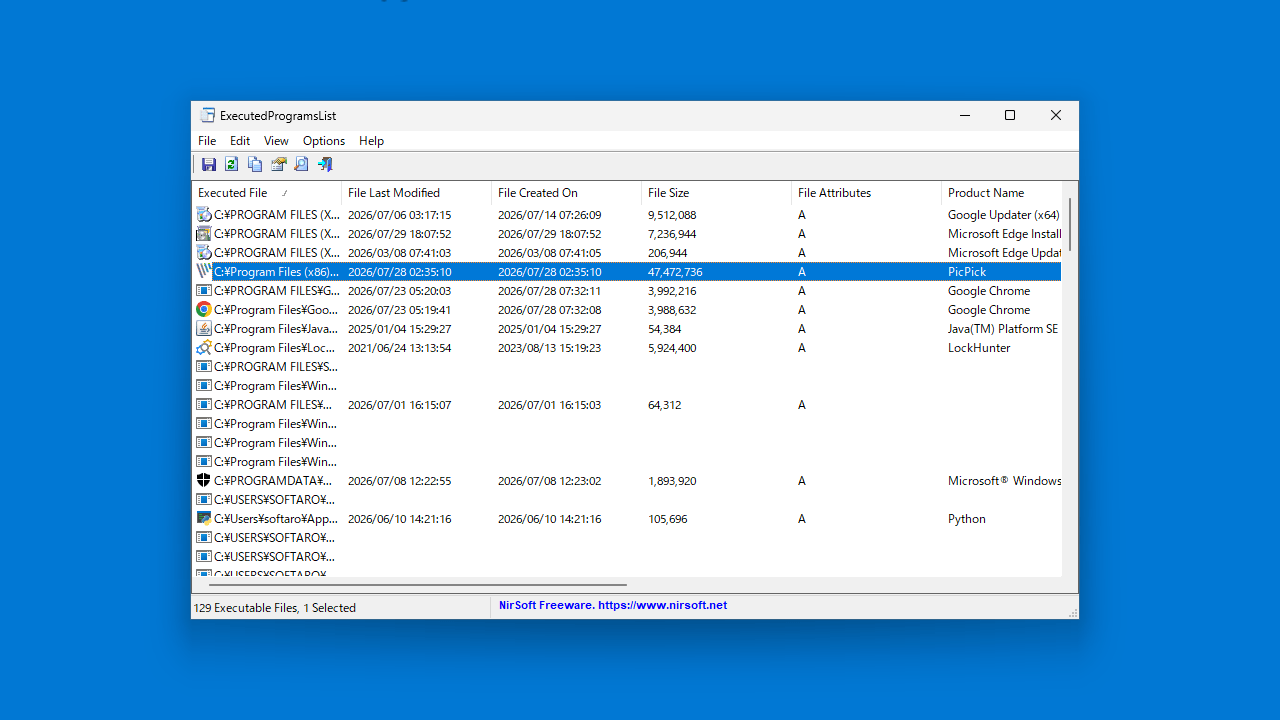Image resolution: width=1280 pixels, height=720 pixels.
Task: Click the shield icon of the C:¥PROGRAMDATA row
Action: click(204, 481)
